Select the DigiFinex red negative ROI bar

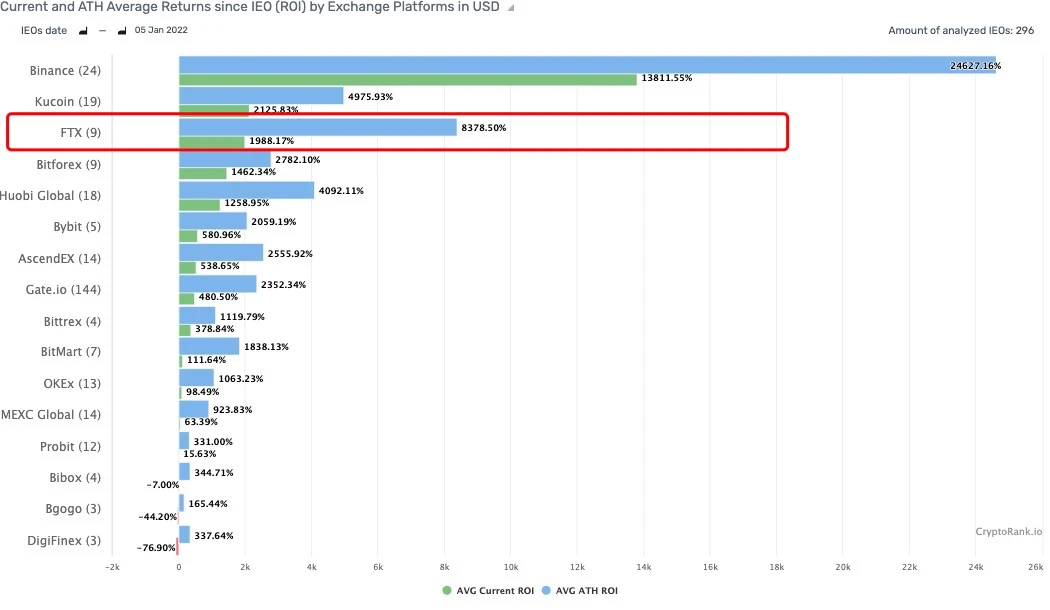tap(177, 547)
